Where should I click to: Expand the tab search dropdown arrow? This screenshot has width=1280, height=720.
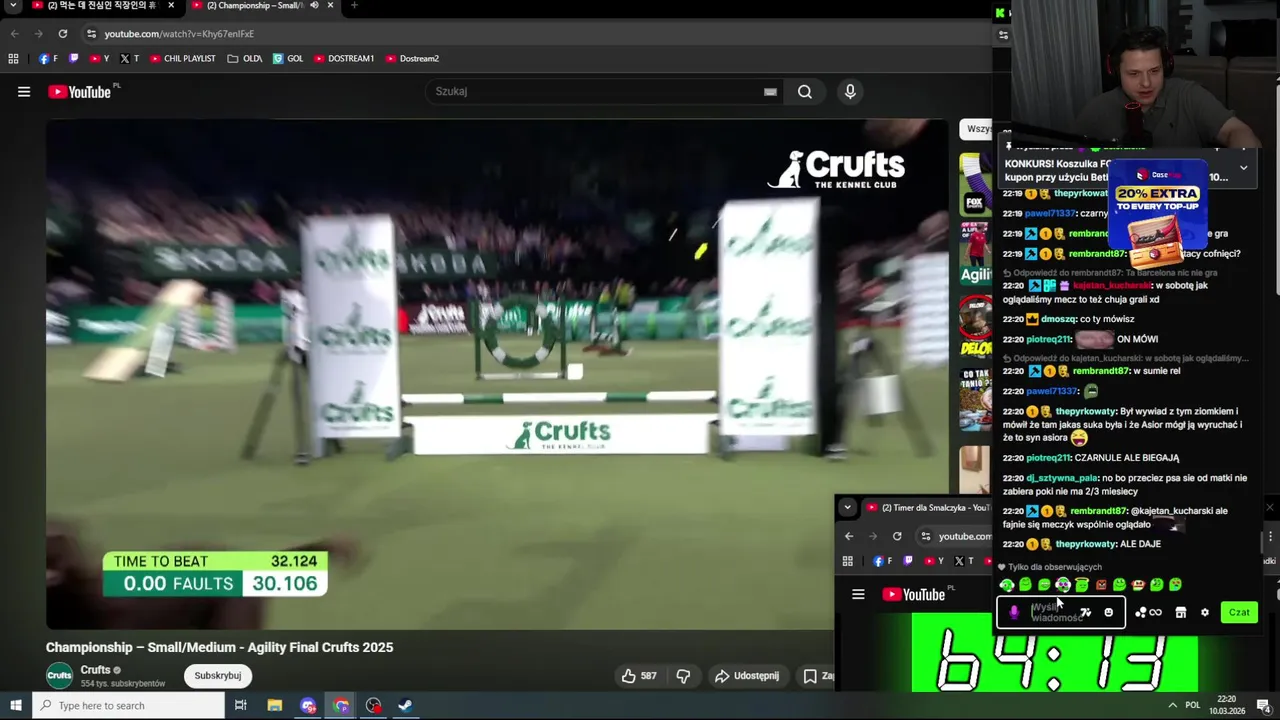coord(13,5)
